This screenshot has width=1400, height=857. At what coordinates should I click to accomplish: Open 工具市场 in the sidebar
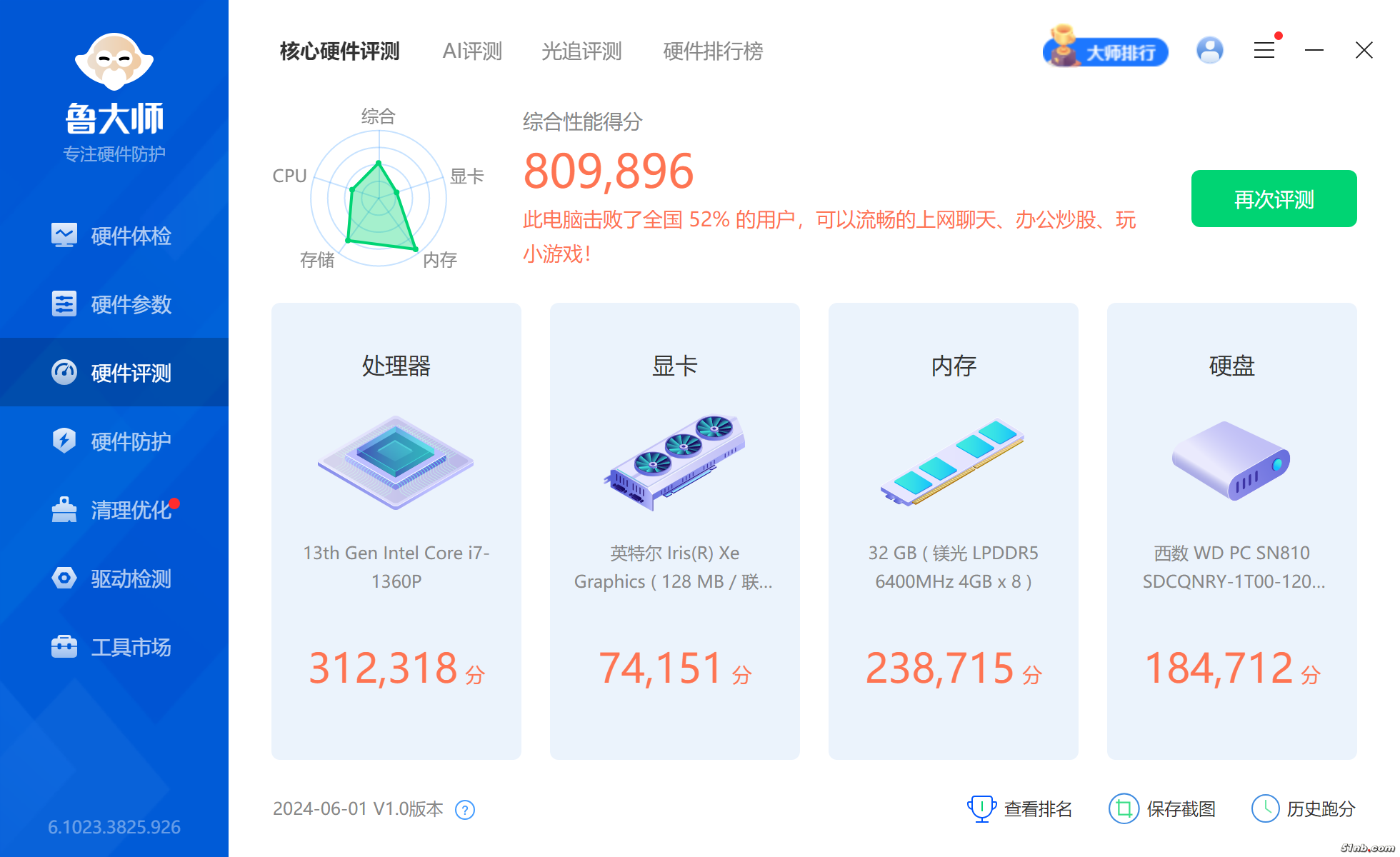[114, 647]
